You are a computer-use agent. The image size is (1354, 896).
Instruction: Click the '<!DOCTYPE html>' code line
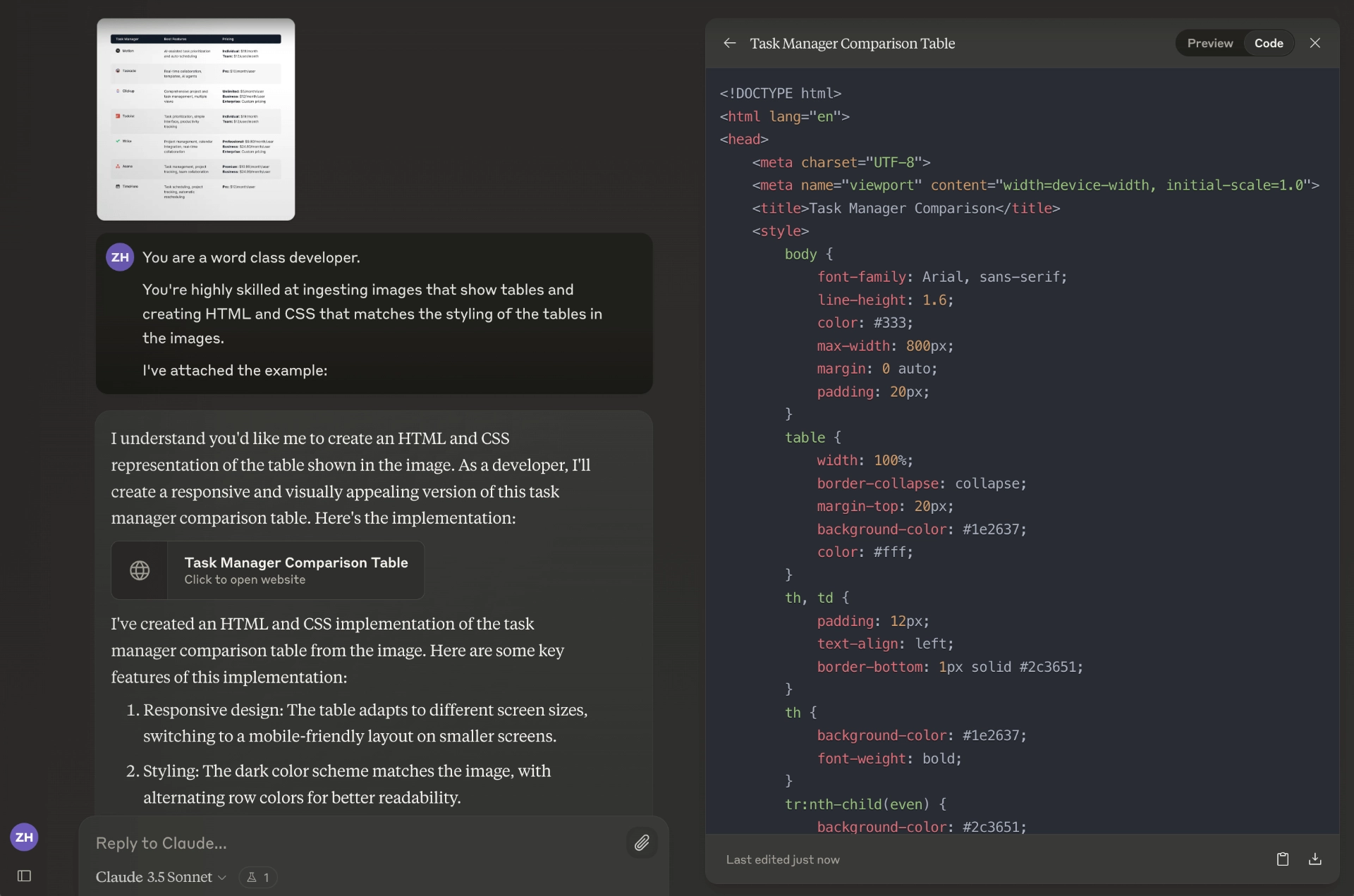click(781, 94)
